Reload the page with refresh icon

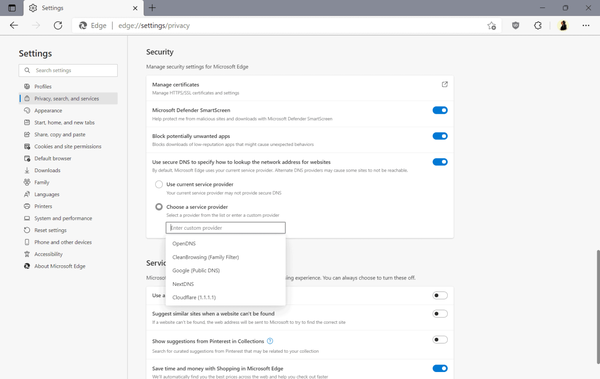tap(58, 26)
